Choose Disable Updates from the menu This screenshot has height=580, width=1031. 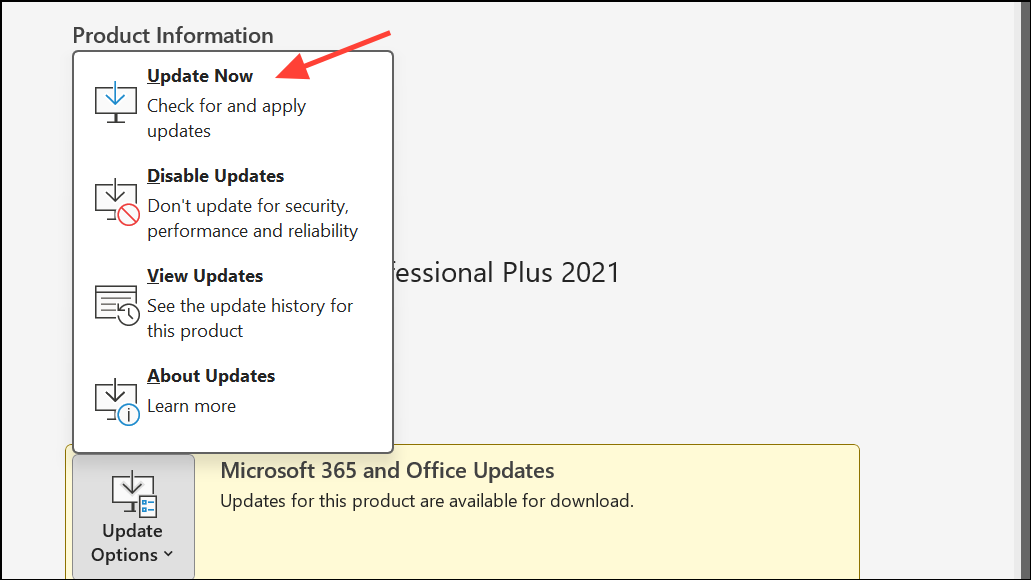pyautogui.click(x=233, y=203)
